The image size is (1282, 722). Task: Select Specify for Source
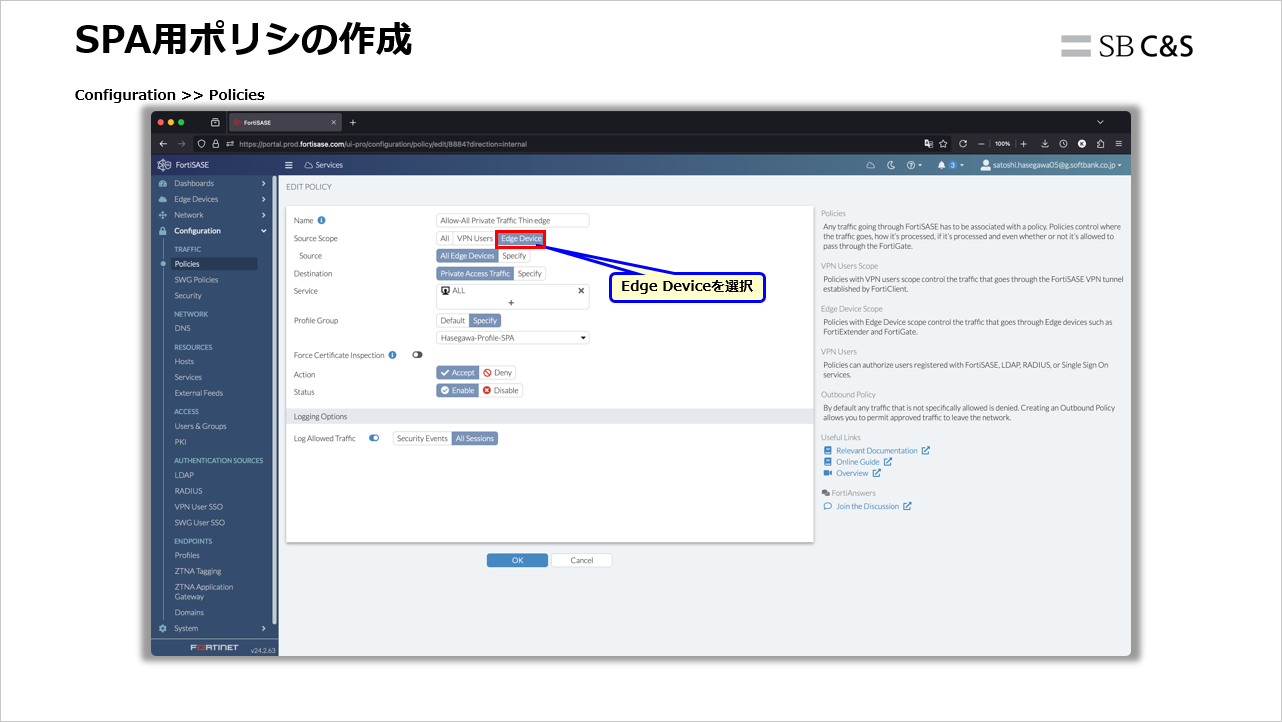(514, 256)
